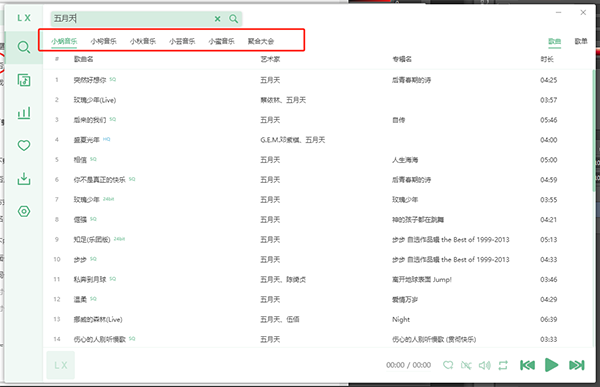600x387 pixels.
Task: Click the LX album cover thumbnail in player bar
Action: click(x=60, y=365)
